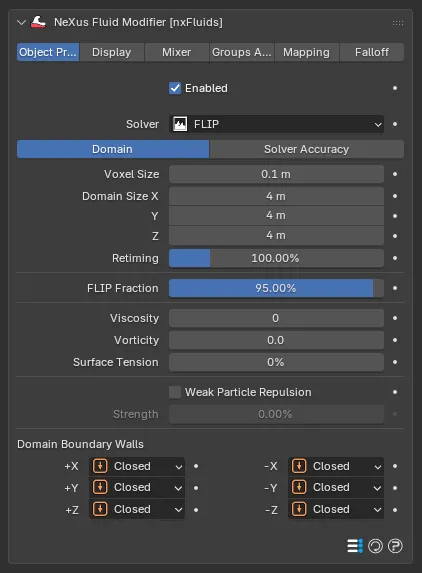Select the Mapping tab
422x573 pixels.
(x=307, y=52)
